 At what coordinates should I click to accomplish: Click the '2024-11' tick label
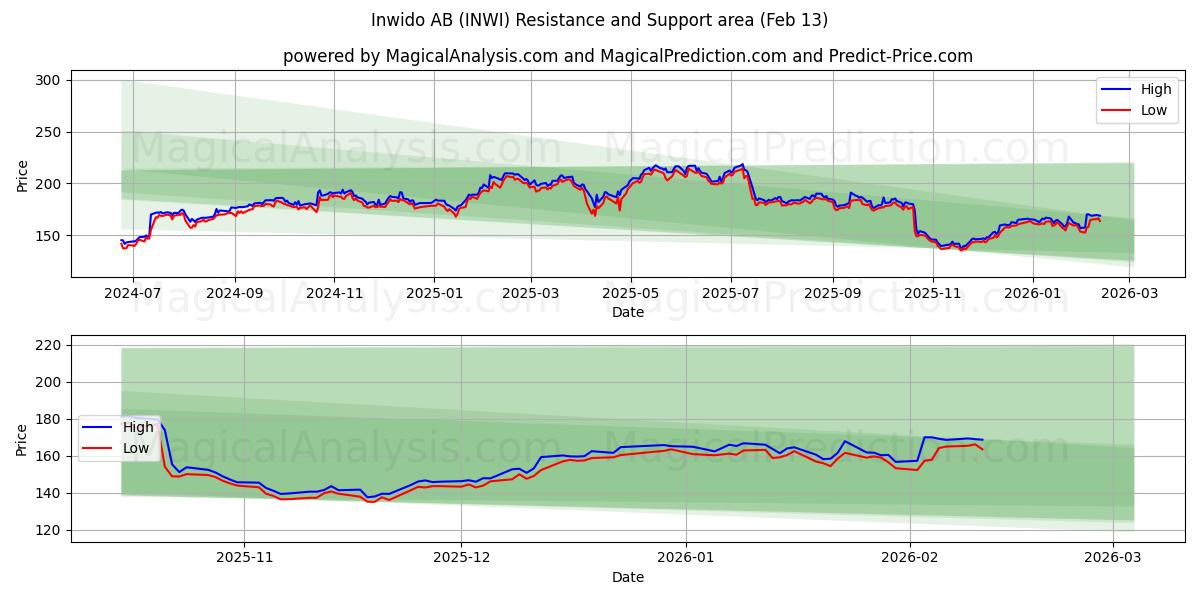pyautogui.click(x=334, y=293)
